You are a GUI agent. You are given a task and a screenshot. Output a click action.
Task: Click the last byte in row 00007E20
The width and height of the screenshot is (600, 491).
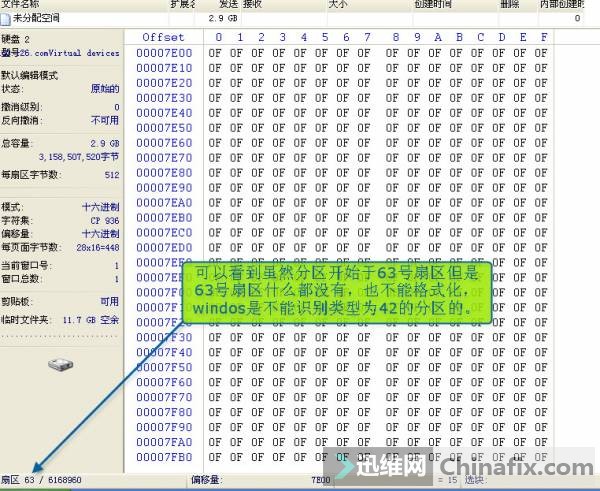[541, 83]
